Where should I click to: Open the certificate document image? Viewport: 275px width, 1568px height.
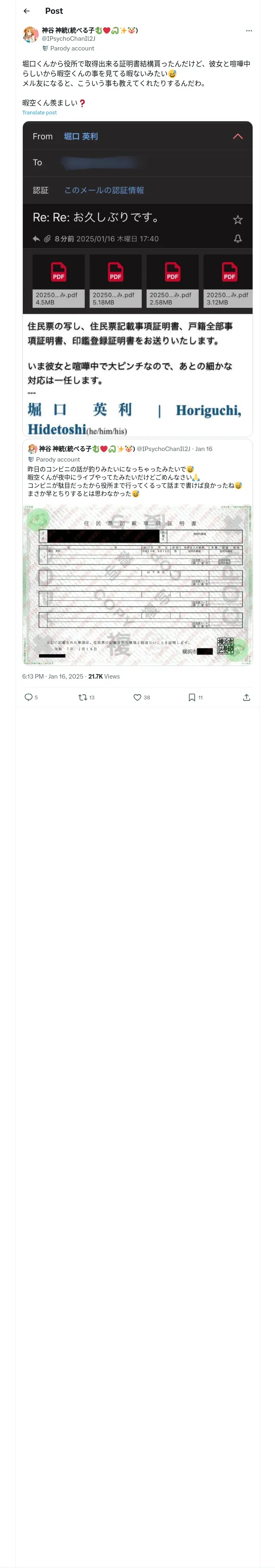pos(138,585)
